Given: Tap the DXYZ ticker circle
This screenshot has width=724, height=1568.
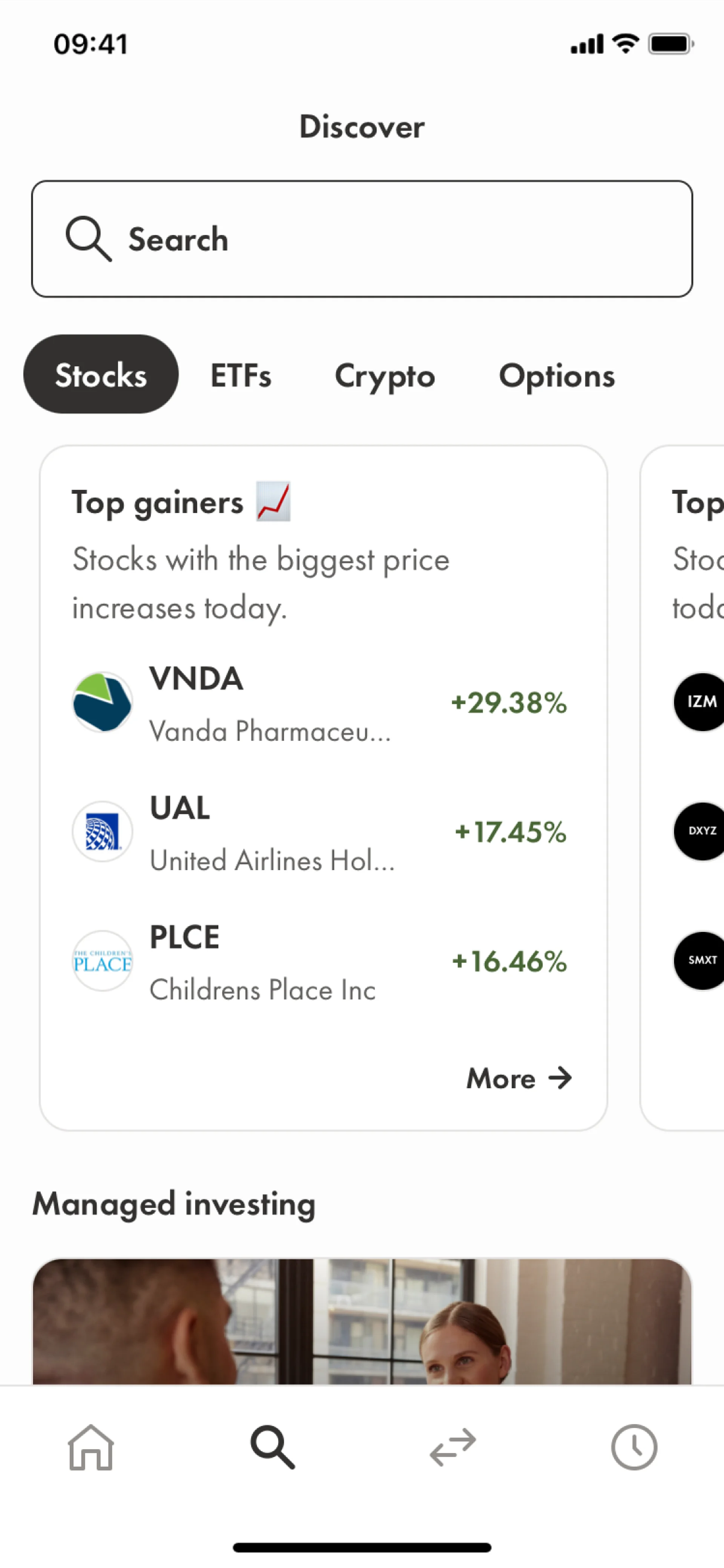Looking at the screenshot, I should point(700,831).
